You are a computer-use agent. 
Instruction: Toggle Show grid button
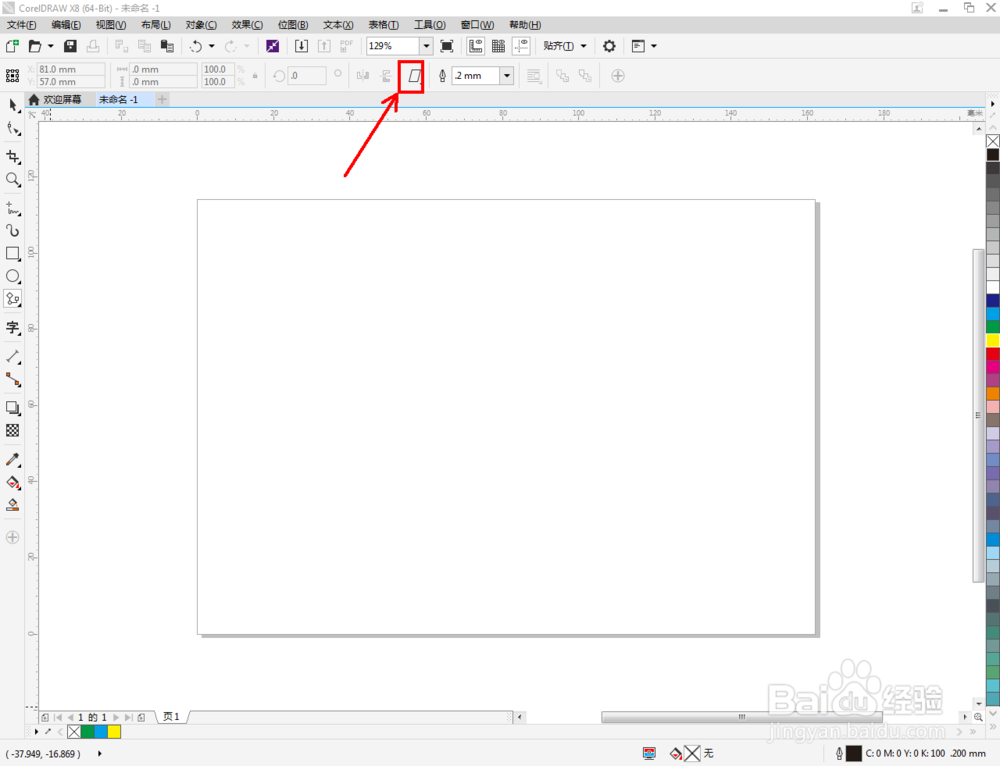499,46
